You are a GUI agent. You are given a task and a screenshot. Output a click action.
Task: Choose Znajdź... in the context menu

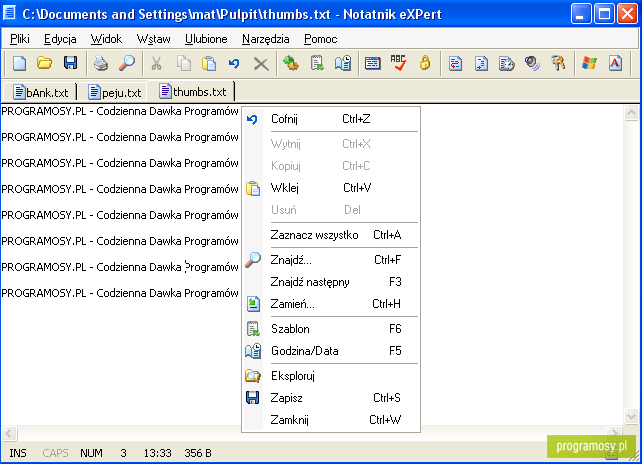[331, 260]
